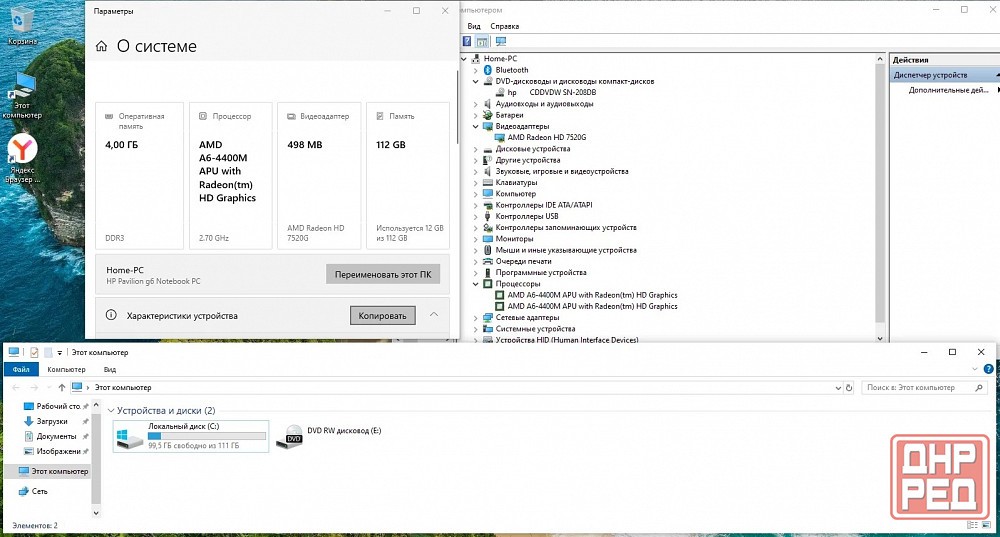The height and width of the screenshot is (537, 1000).
Task: Open the Yandex Browser desktop shortcut
Action: (22, 152)
